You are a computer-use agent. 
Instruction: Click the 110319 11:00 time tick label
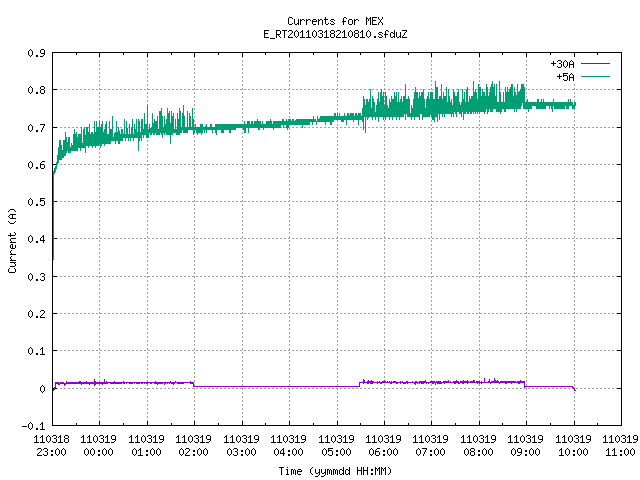tap(620, 446)
